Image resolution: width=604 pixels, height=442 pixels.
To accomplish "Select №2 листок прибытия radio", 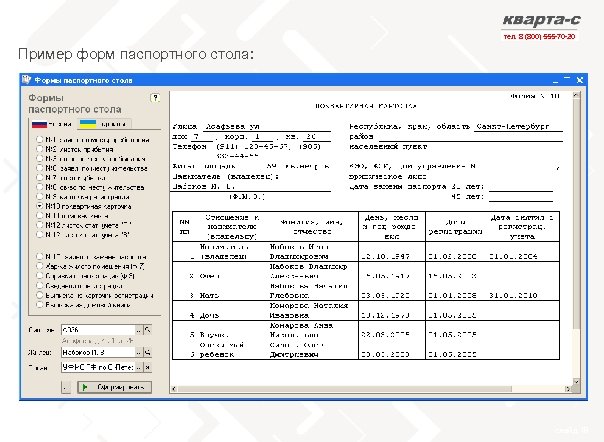I will click(x=39, y=149).
